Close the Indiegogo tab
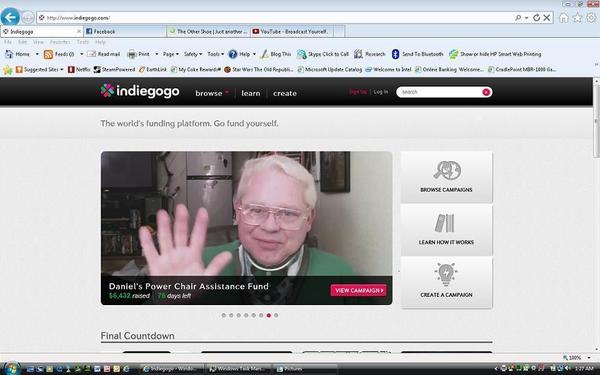 [x=79, y=31]
